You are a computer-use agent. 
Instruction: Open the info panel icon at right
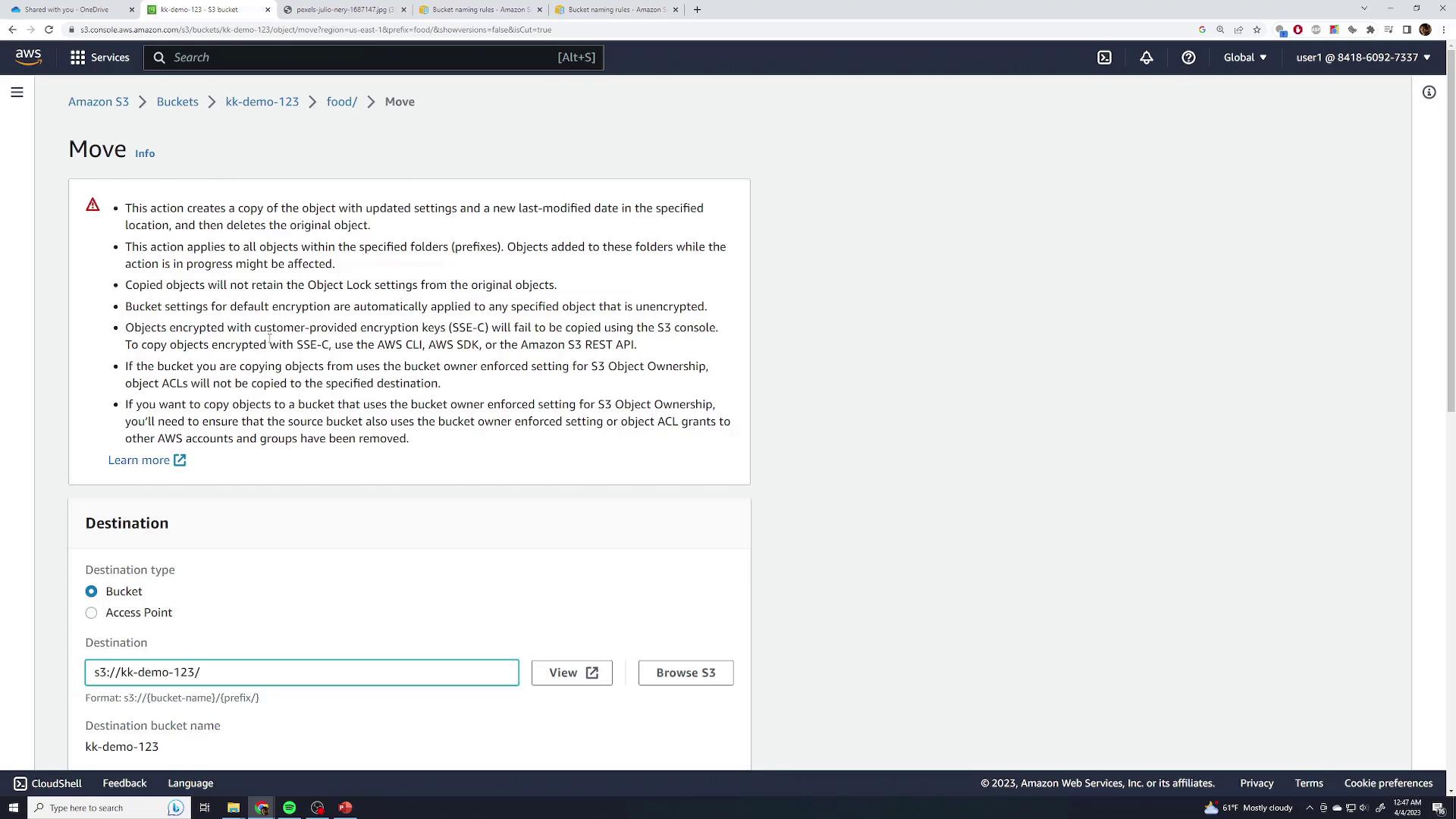pyautogui.click(x=1429, y=93)
